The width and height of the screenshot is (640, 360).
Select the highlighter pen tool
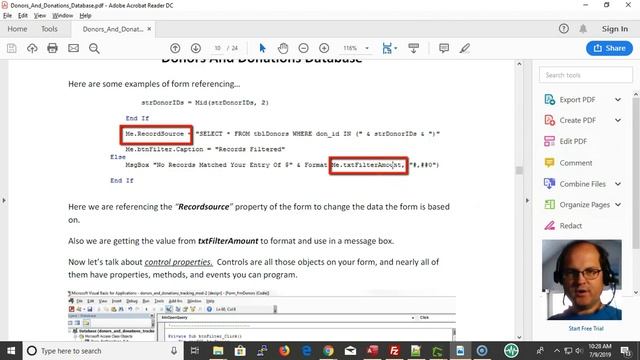[x=464, y=48]
